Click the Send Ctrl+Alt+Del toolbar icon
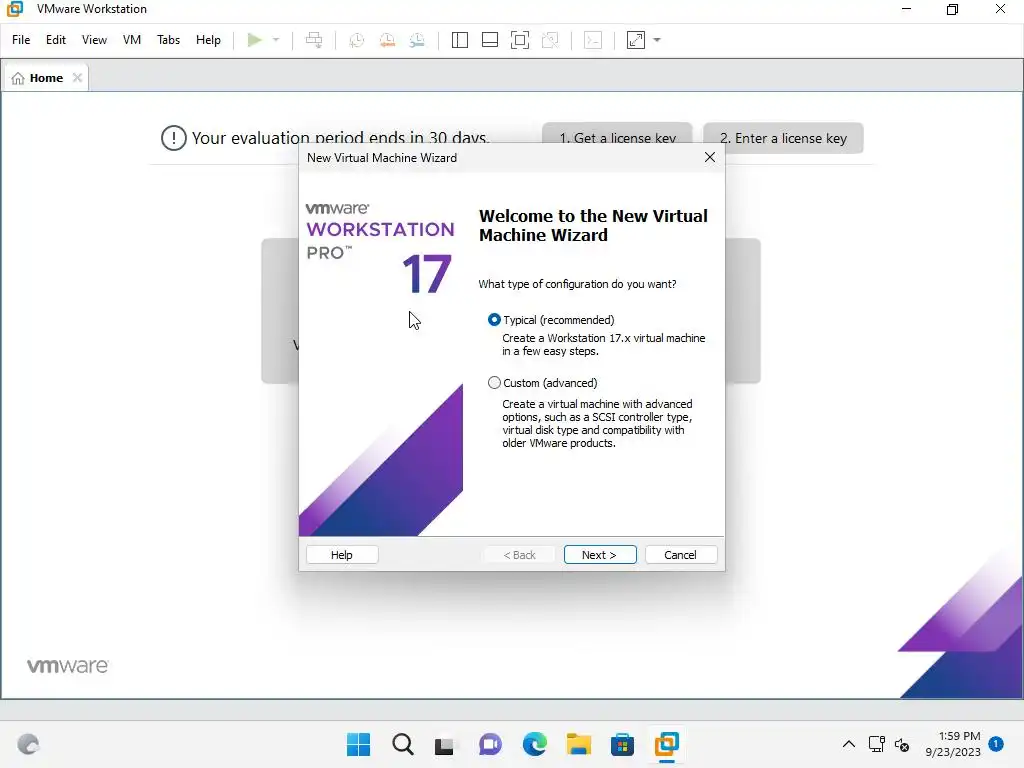Screen dimensions: 1024x768 point(314,40)
